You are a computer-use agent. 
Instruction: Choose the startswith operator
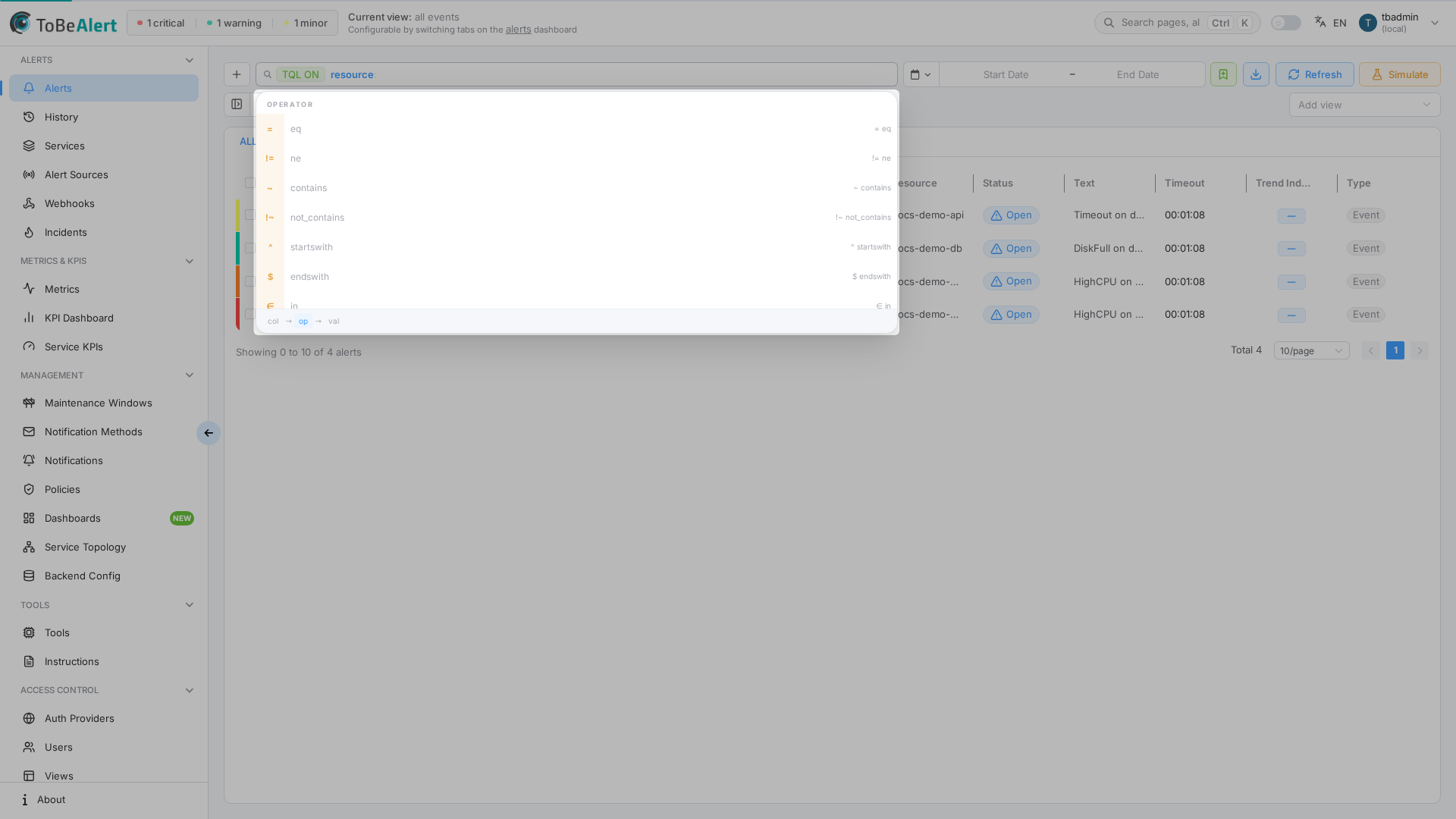click(576, 247)
